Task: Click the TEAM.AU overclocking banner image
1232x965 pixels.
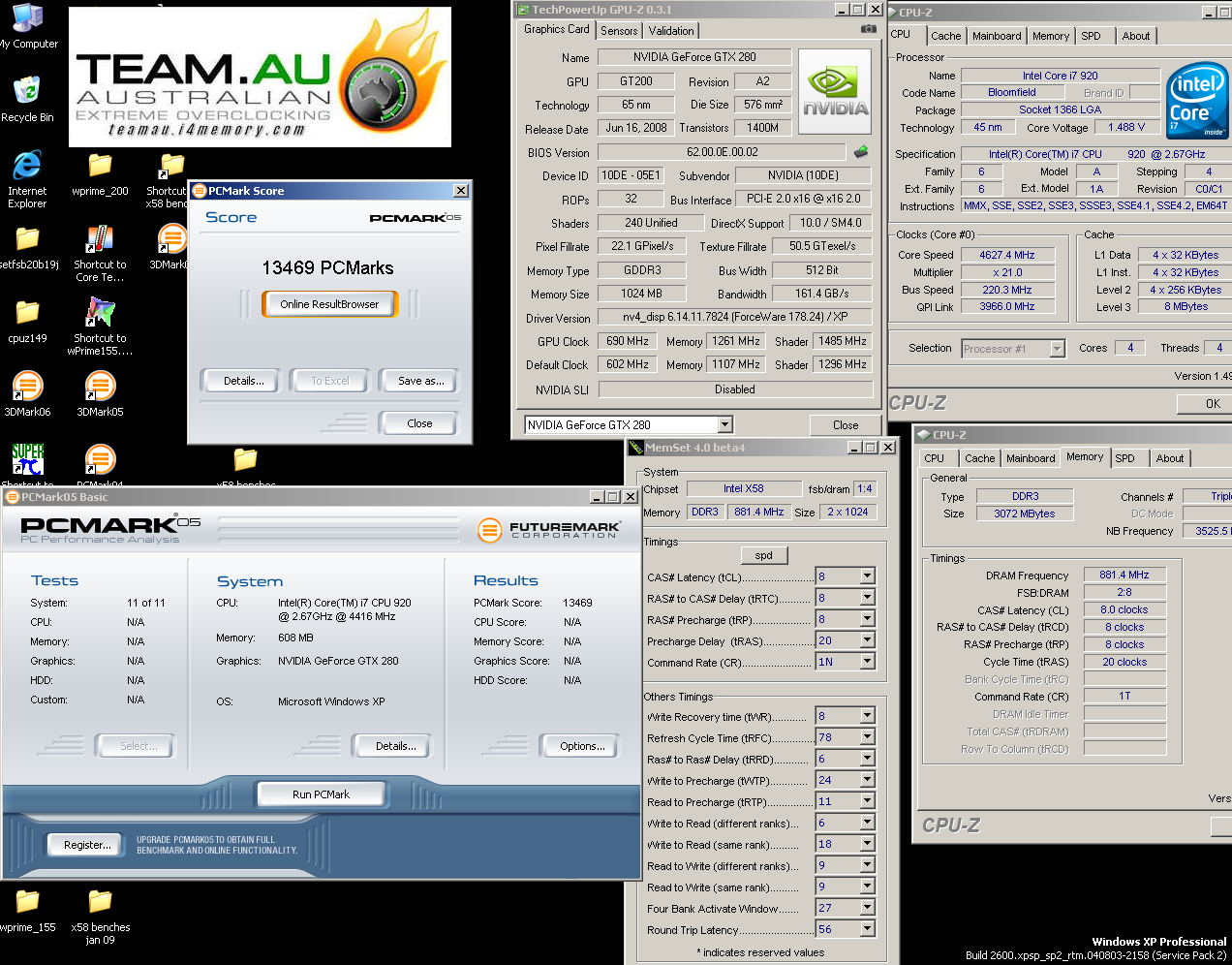Action: (x=260, y=77)
